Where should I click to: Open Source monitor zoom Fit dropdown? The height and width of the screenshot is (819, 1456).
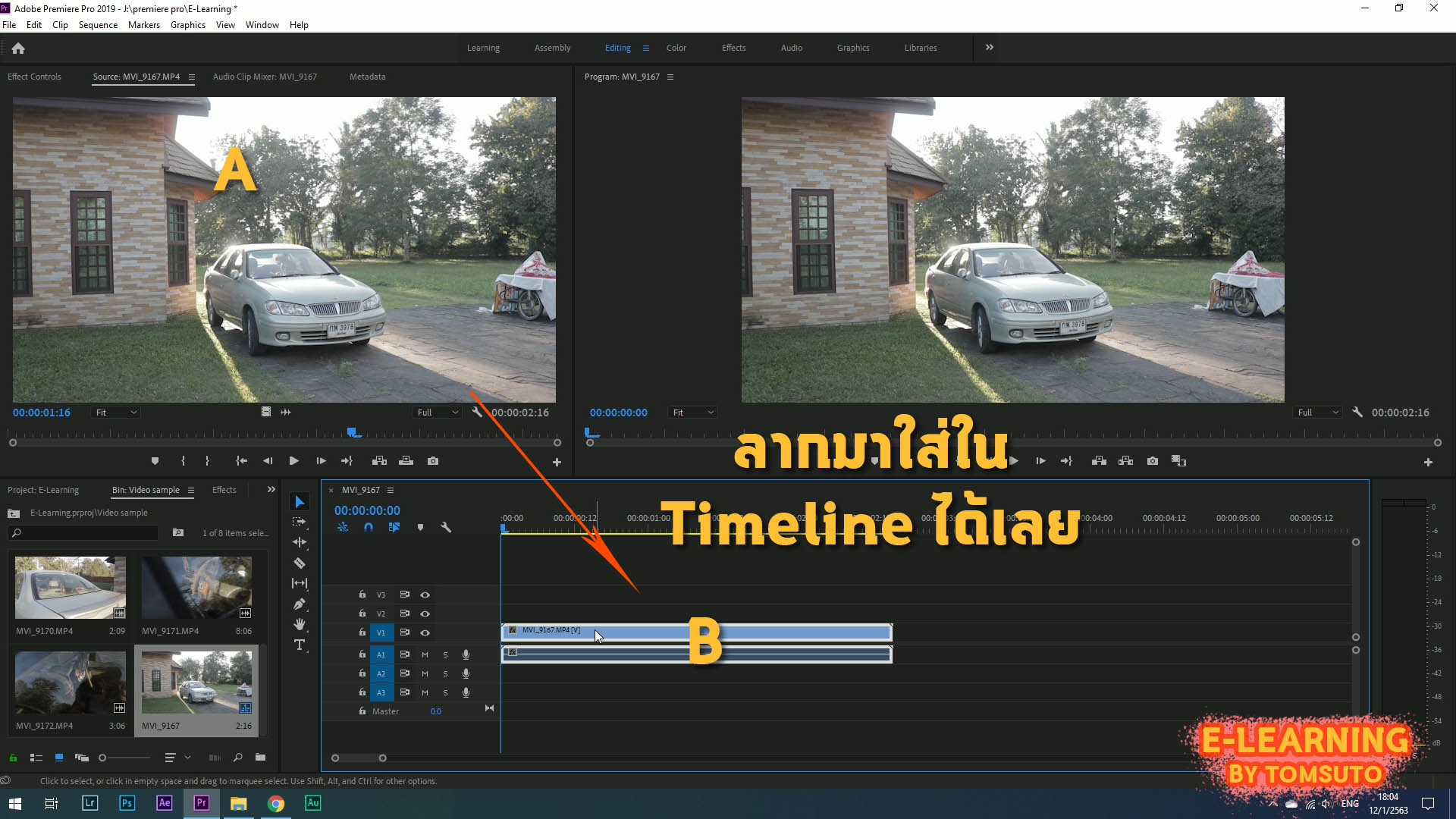(x=116, y=412)
